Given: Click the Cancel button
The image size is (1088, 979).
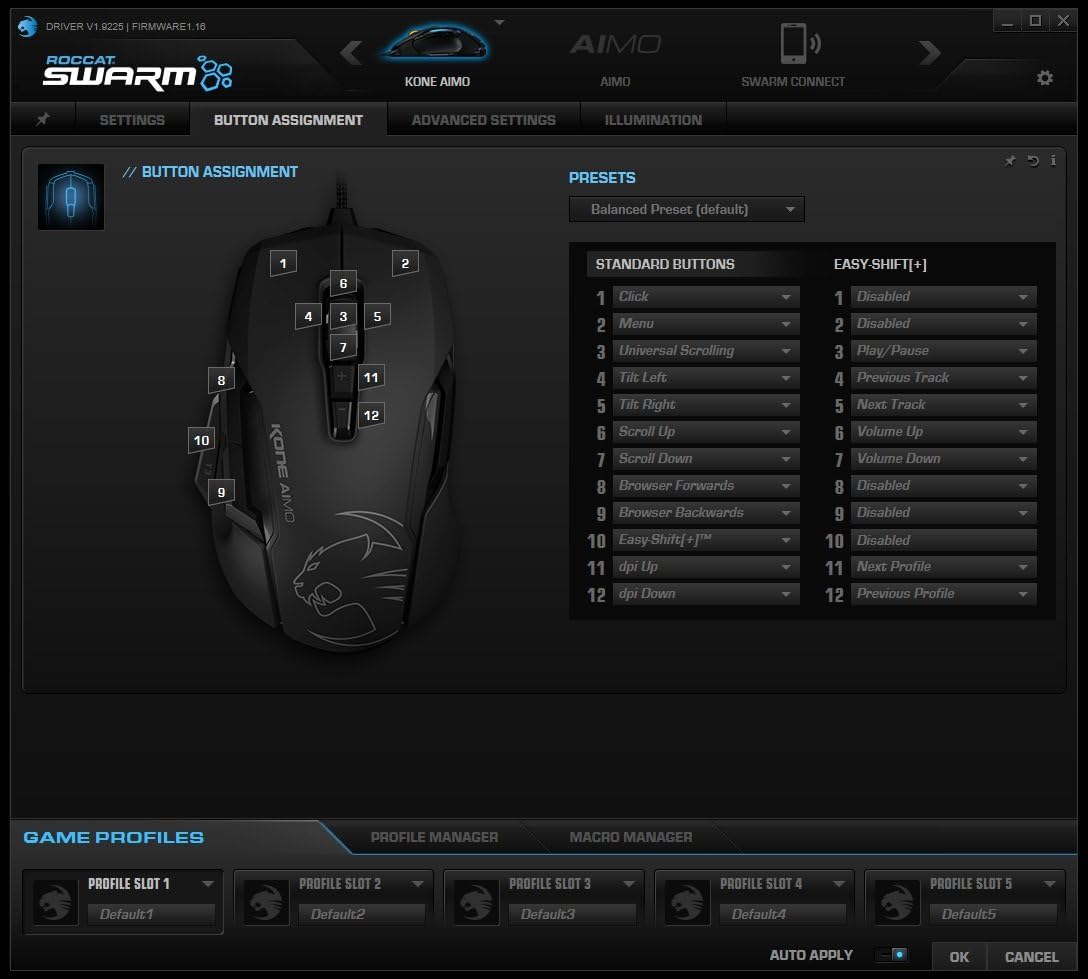Looking at the screenshot, I should [x=1031, y=957].
